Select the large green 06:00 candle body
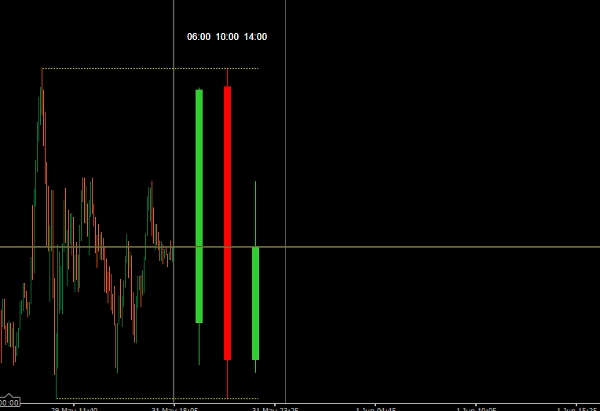Image resolution: width=600 pixels, height=411 pixels. pos(199,206)
